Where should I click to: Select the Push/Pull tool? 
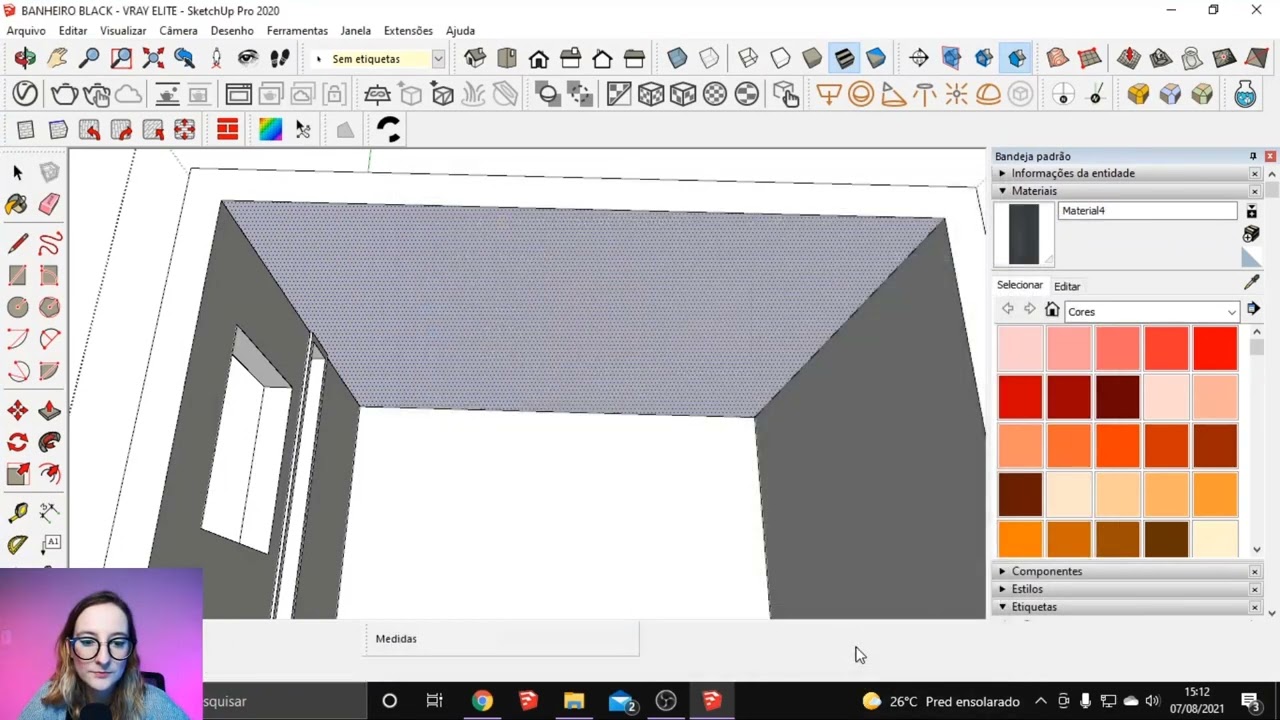point(49,410)
